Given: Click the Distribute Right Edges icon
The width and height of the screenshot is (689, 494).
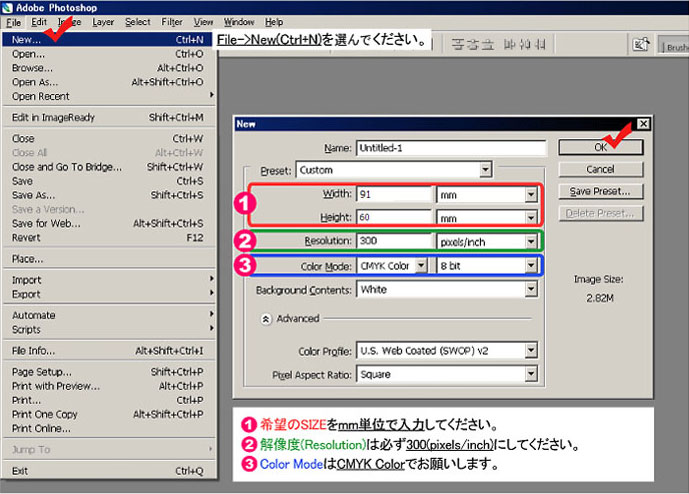Looking at the screenshot, I should click(x=540, y=44).
